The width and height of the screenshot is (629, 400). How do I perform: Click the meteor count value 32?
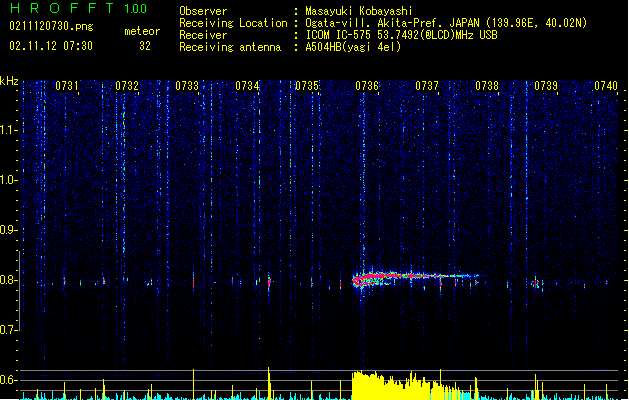pyautogui.click(x=145, y=46)
